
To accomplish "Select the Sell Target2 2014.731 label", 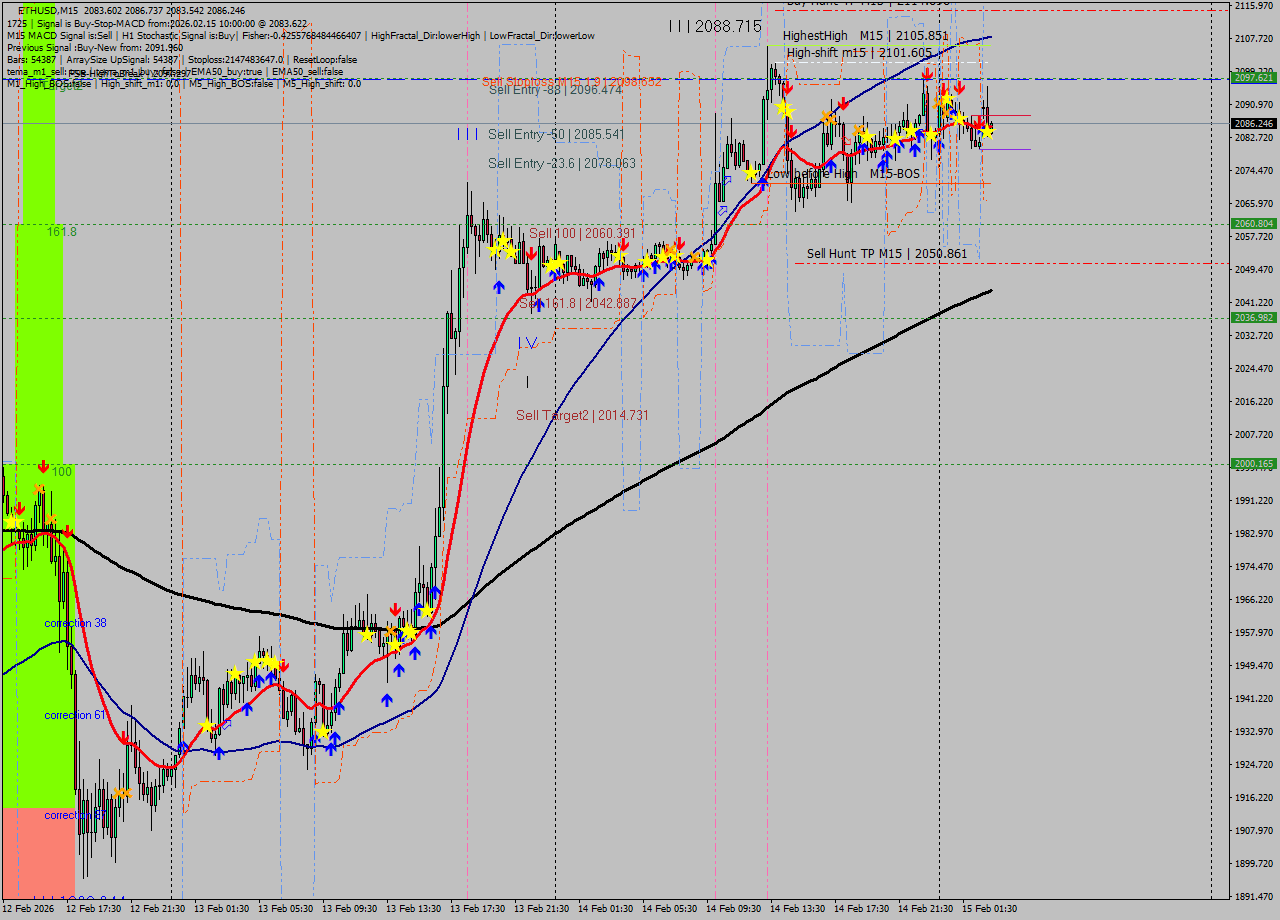I will click(x=582, y=415).
